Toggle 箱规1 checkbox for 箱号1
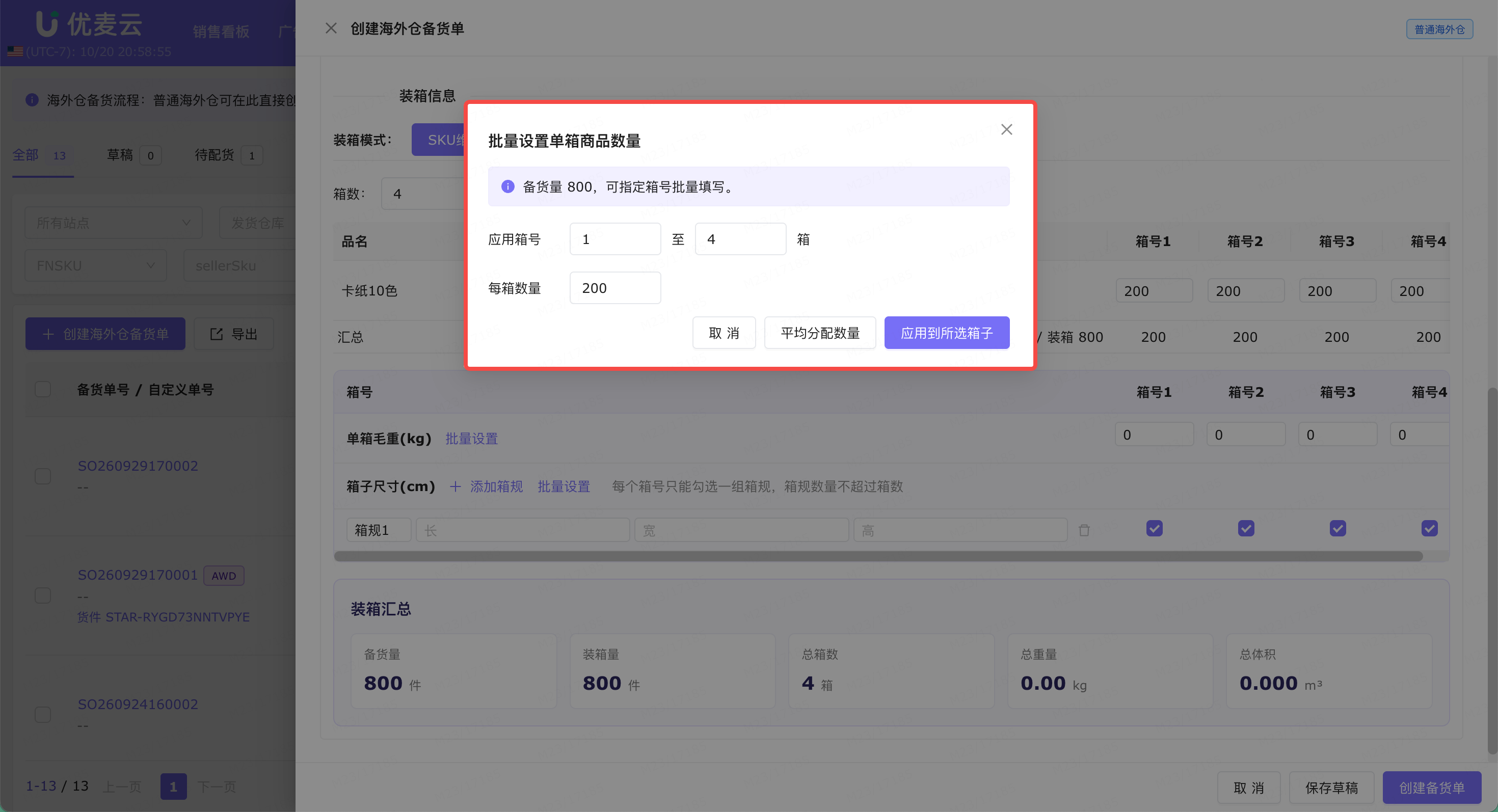This screenshot has width=1498, height=812. tap(1154, 528)
